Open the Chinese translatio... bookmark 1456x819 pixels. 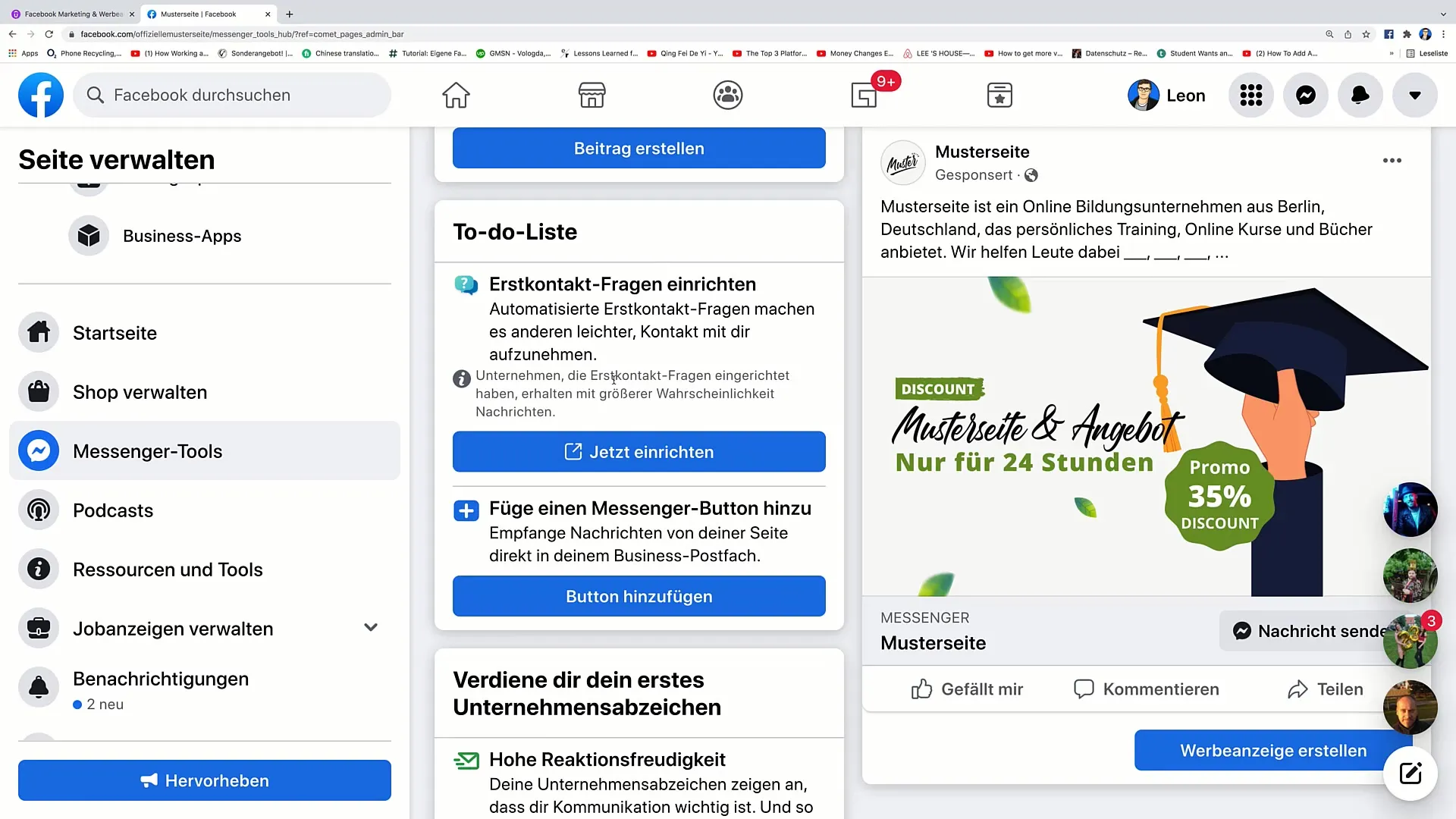340,53
